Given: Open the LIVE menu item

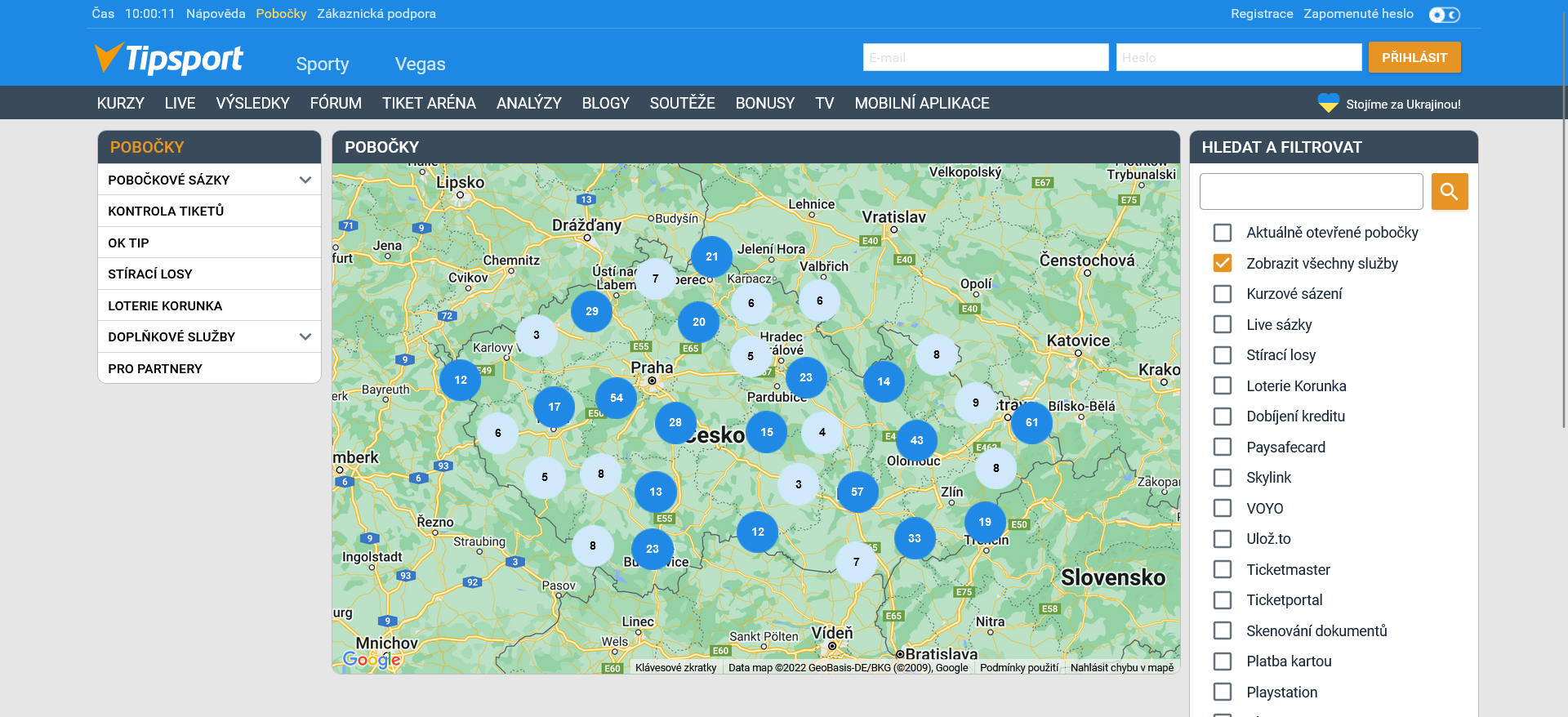Looking at the screenshot, I should [180, 103].
